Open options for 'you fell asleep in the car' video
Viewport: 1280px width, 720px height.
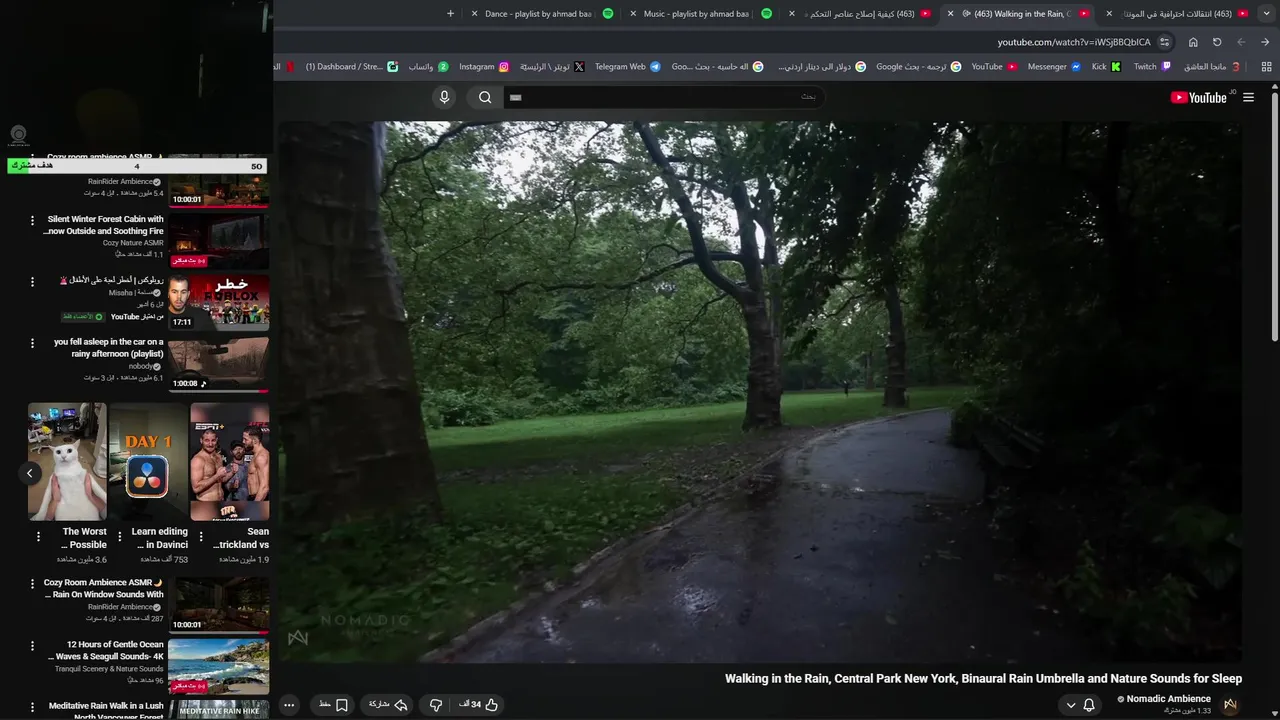(32, 343)
